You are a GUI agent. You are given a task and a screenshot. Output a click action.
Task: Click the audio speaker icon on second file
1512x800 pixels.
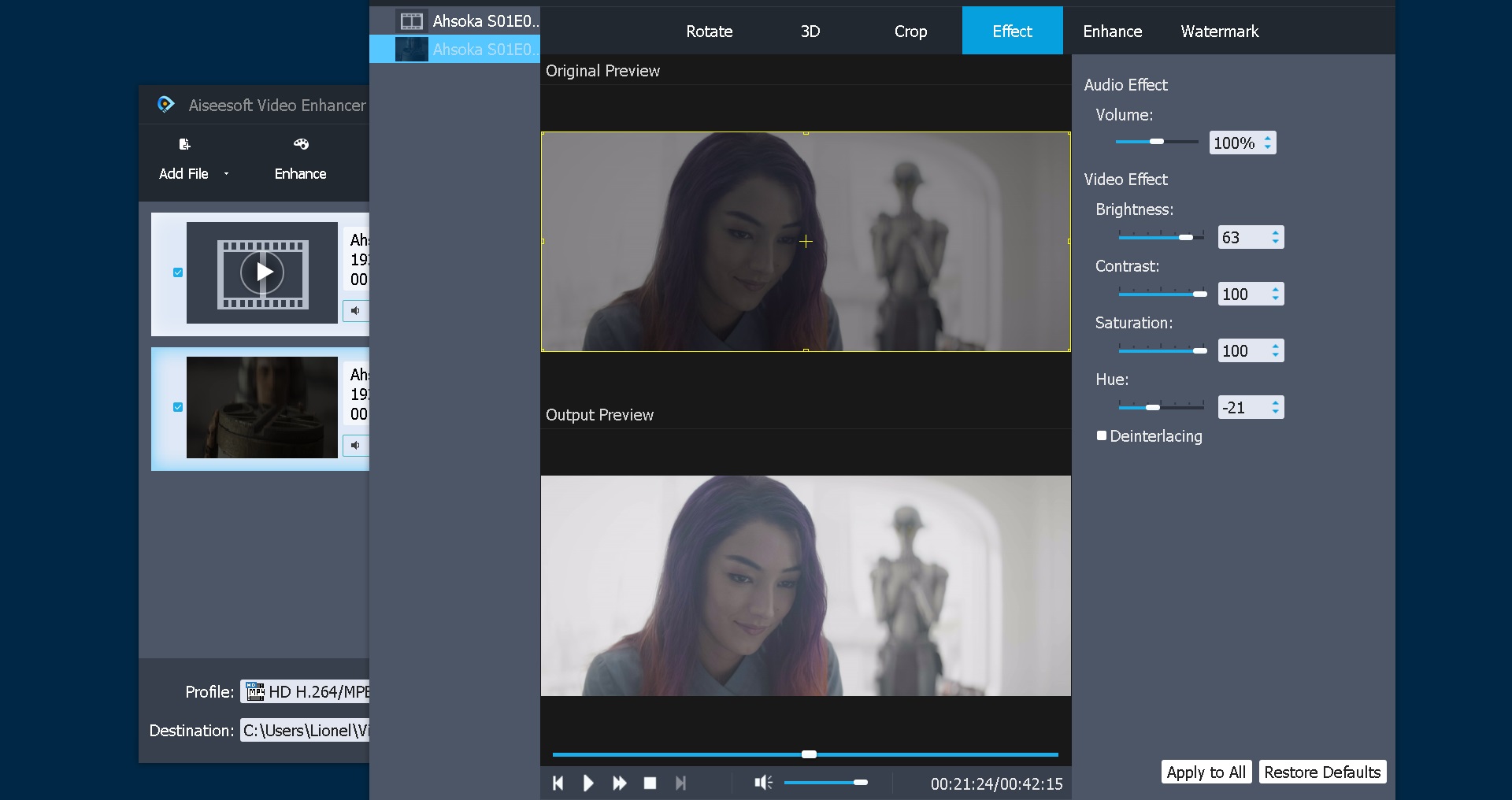tap(356, 445)
